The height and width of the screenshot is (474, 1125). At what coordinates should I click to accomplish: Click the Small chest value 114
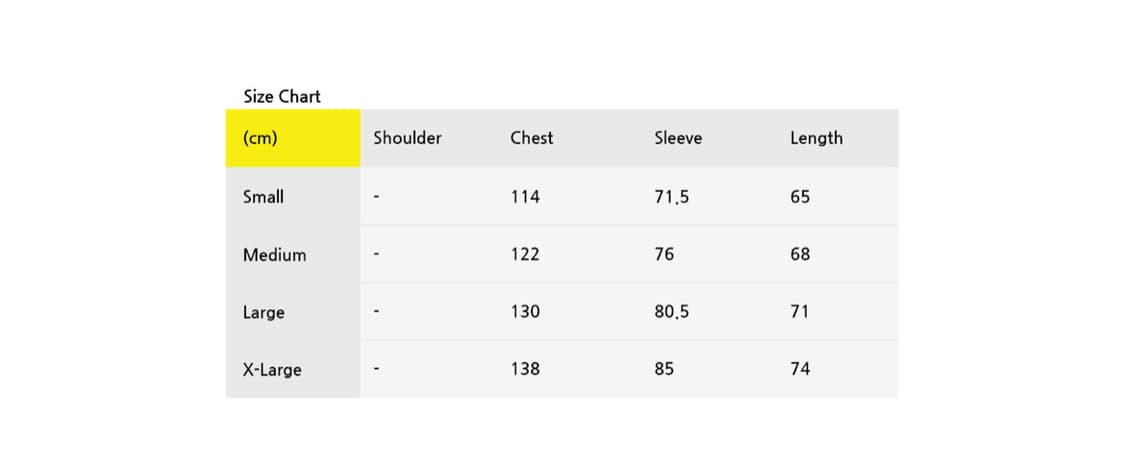(525, 197)
